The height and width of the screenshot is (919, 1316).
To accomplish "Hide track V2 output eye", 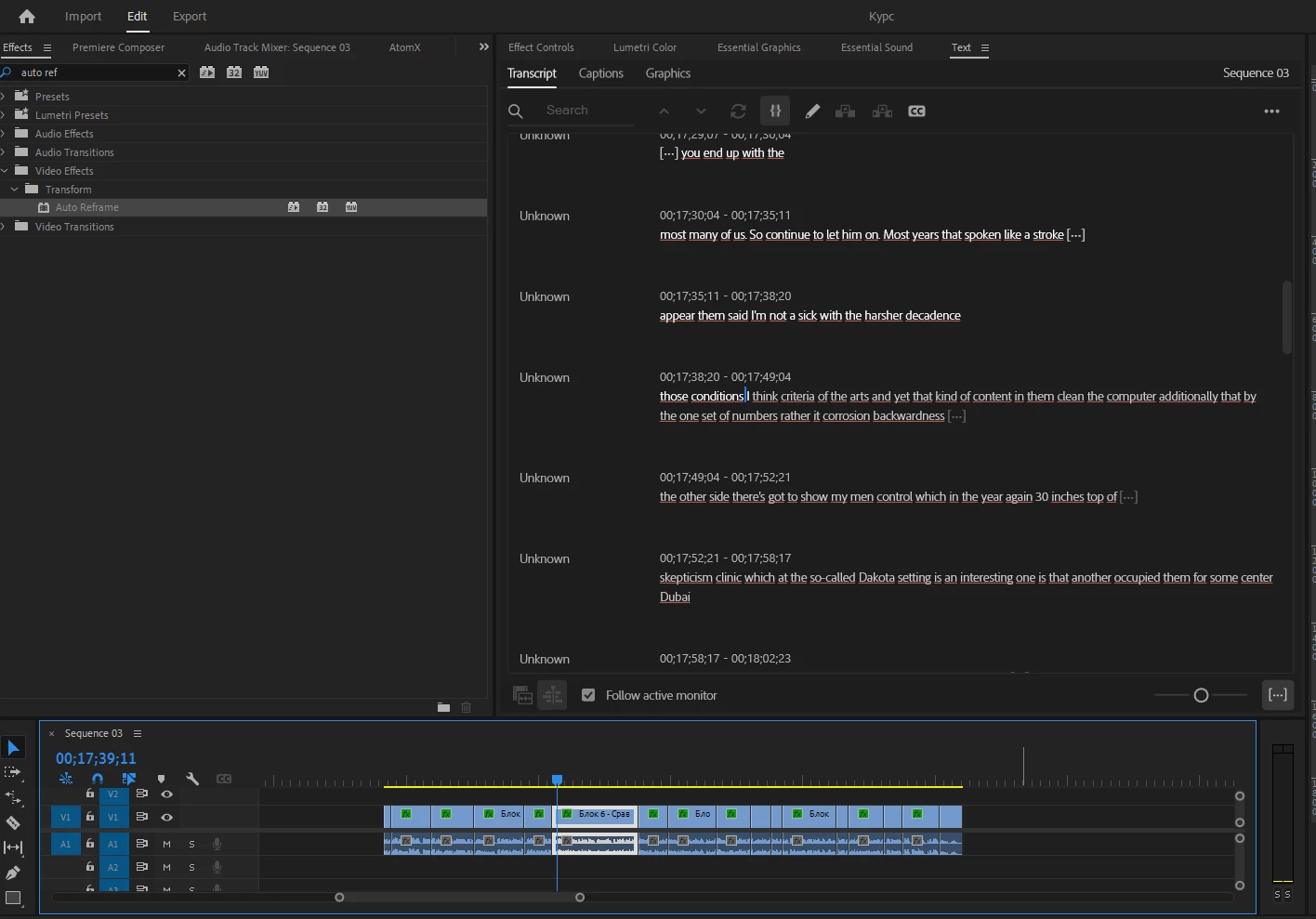I will point(167,794).
